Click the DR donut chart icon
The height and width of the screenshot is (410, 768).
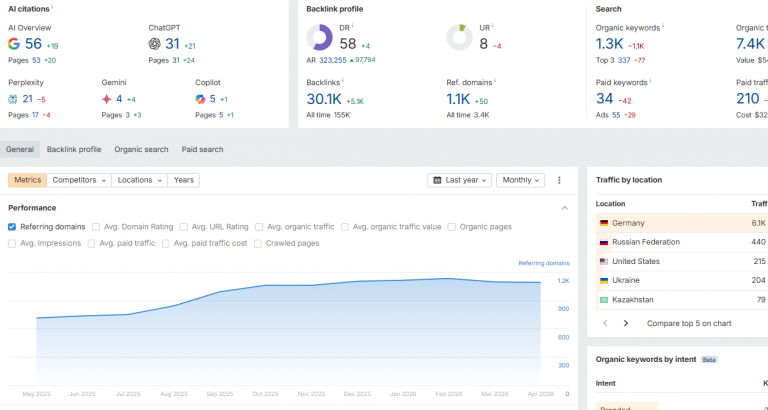(319, 38)
